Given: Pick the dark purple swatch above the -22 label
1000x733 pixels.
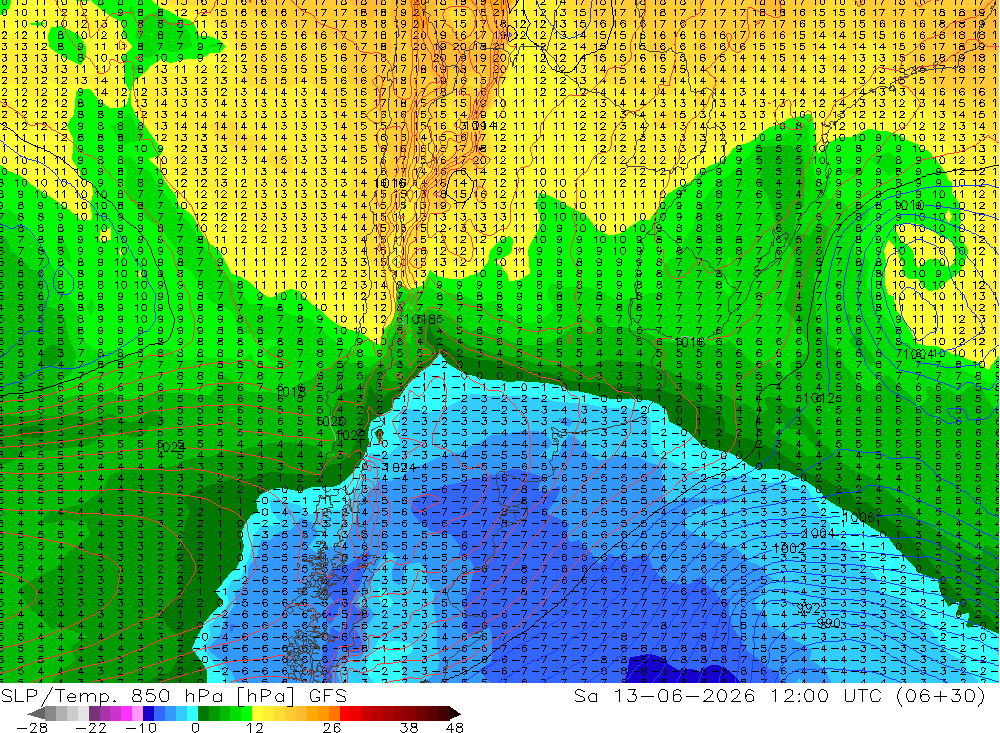Looking at the screenshot, I should (94, 713).
